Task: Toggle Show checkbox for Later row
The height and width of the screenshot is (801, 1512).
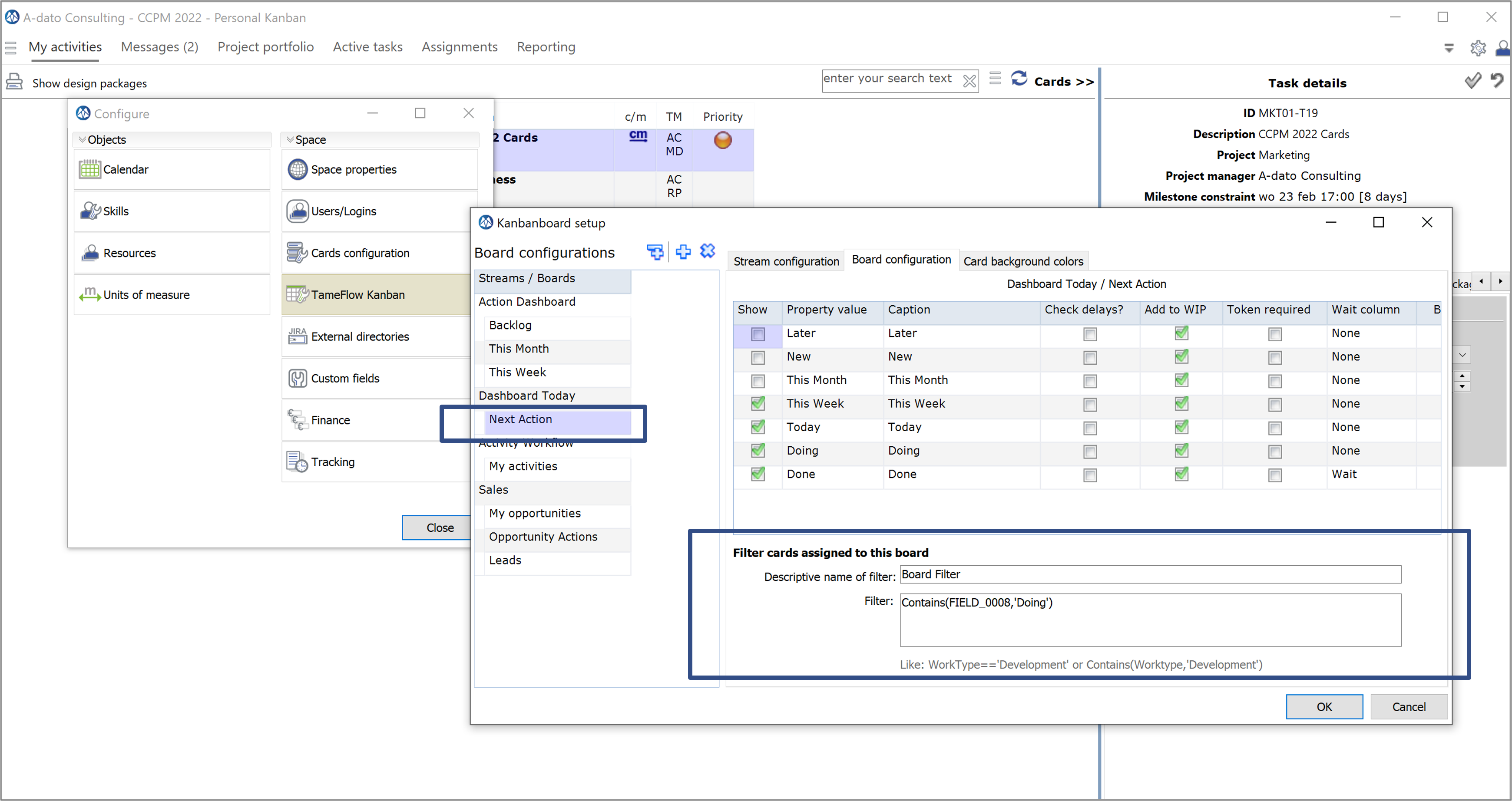Action: pyautogui.click(x=758, y=334)
